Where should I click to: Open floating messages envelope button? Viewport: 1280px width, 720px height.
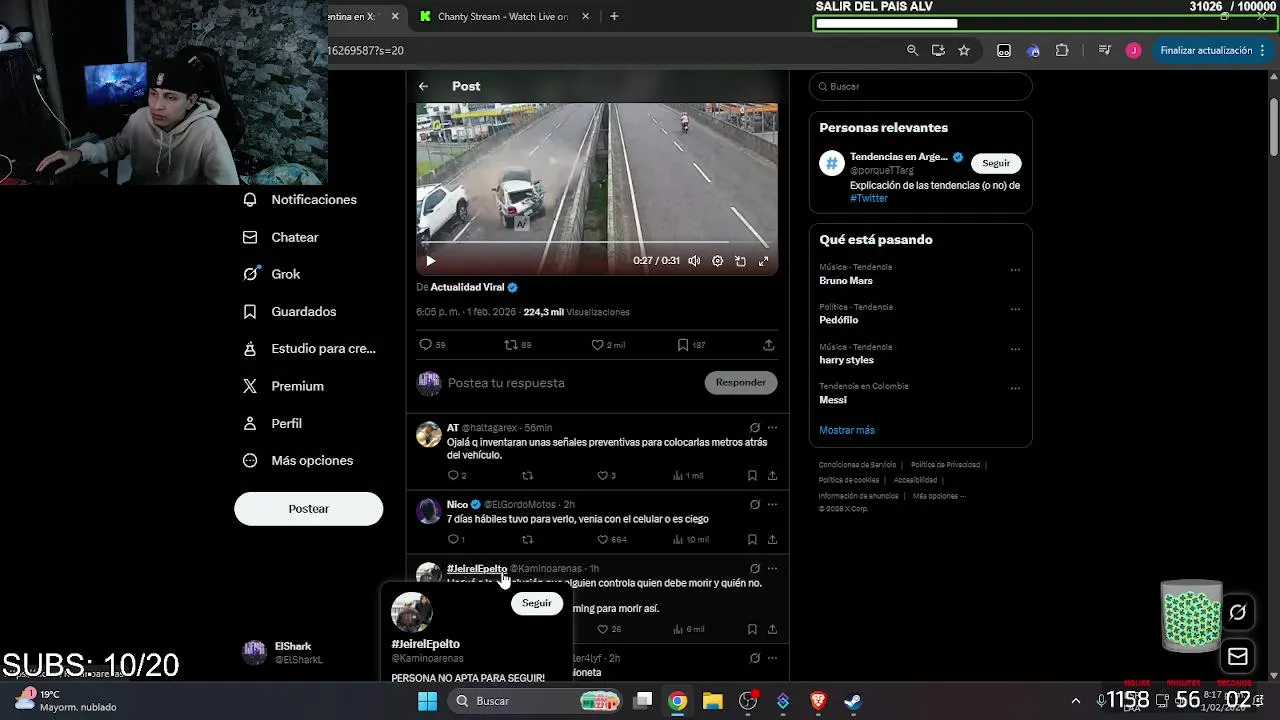click(x=1238, y=657)
